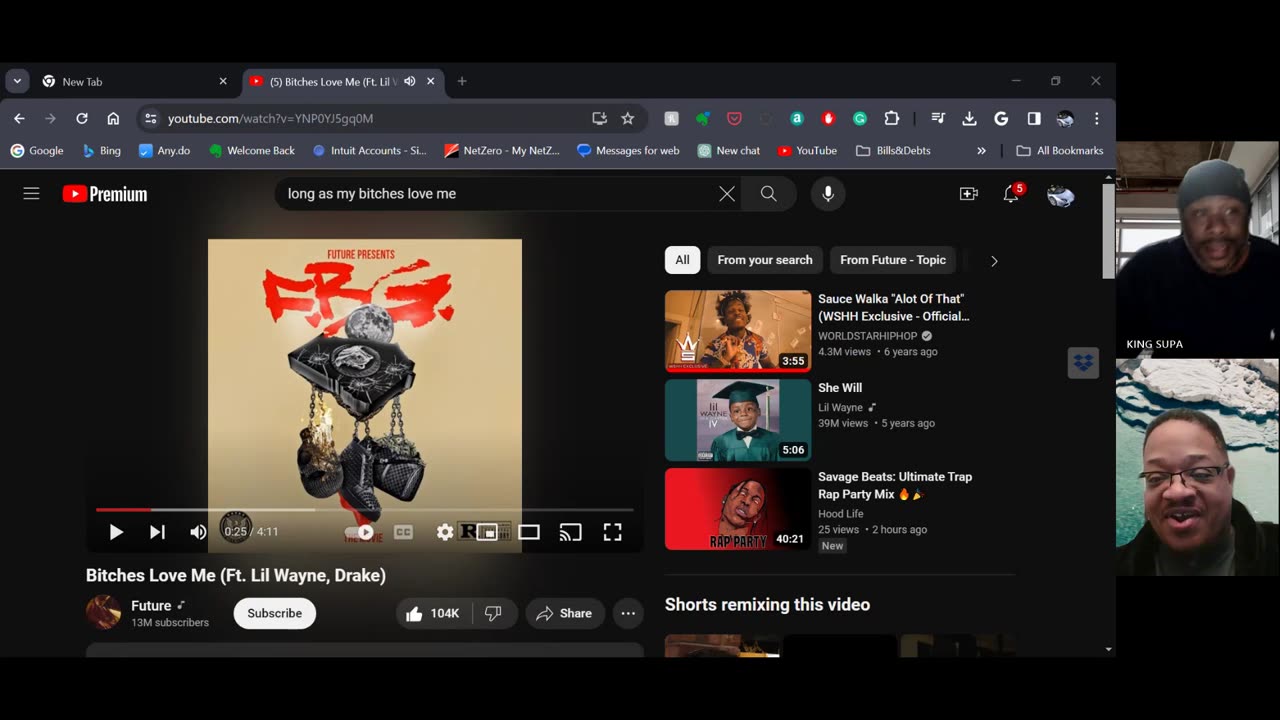
Task: Like the video with 104K likes
Action: click(433, 613)
